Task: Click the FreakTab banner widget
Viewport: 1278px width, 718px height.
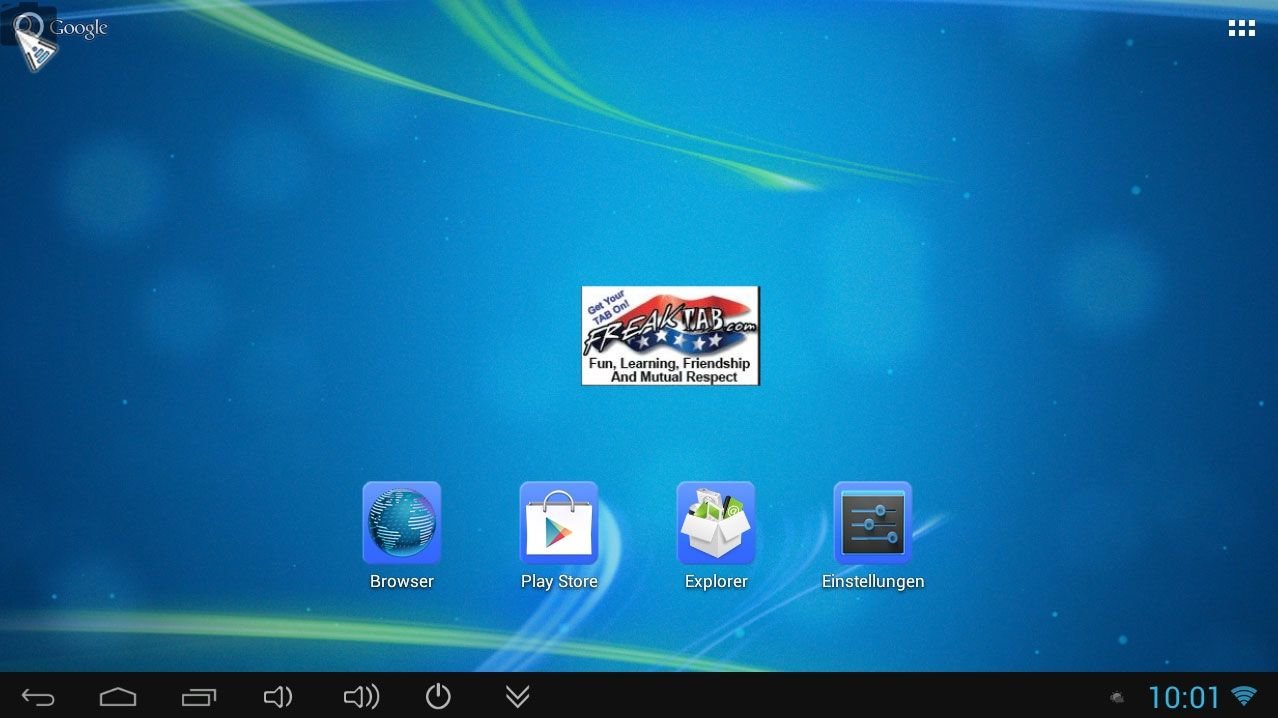Action: click(x=670, y=335)
